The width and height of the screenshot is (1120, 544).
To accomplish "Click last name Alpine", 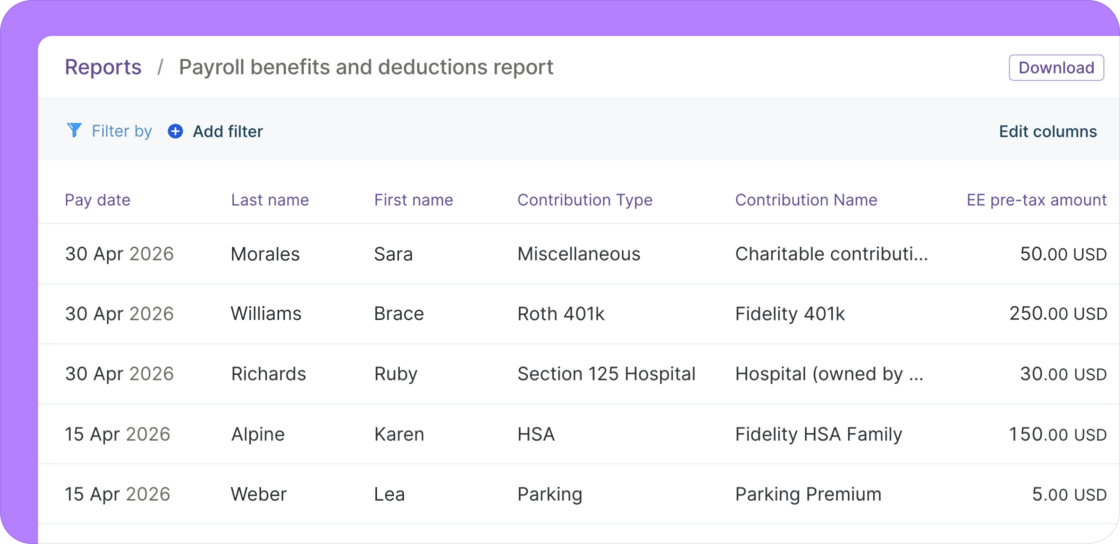I will (x=258, y=434).
